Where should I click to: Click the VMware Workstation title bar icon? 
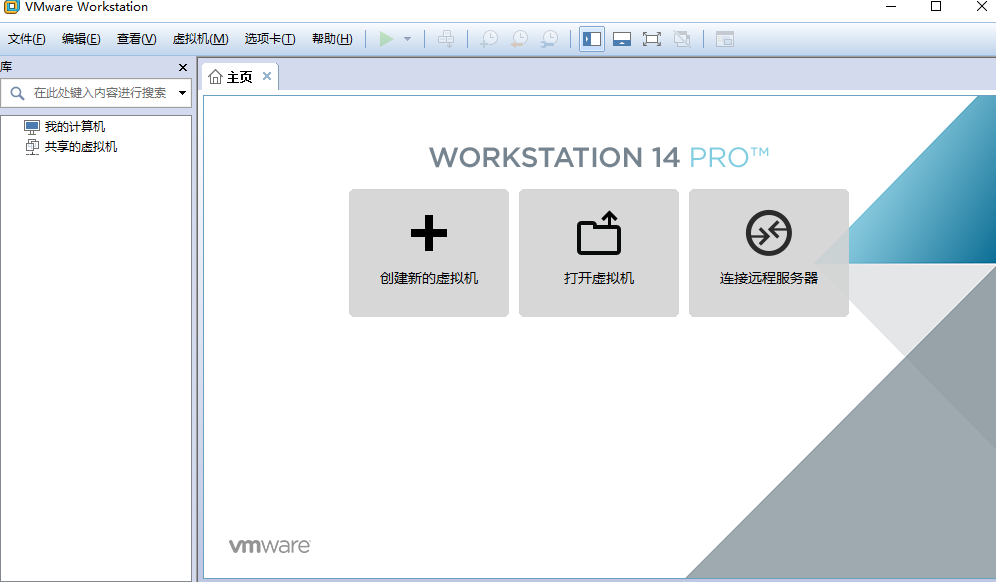[11, 6]
